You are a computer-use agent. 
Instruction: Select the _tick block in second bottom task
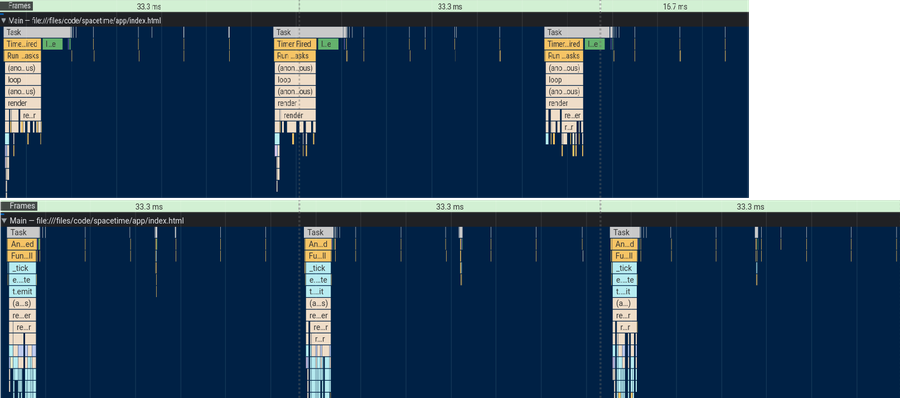click(319, 268)
